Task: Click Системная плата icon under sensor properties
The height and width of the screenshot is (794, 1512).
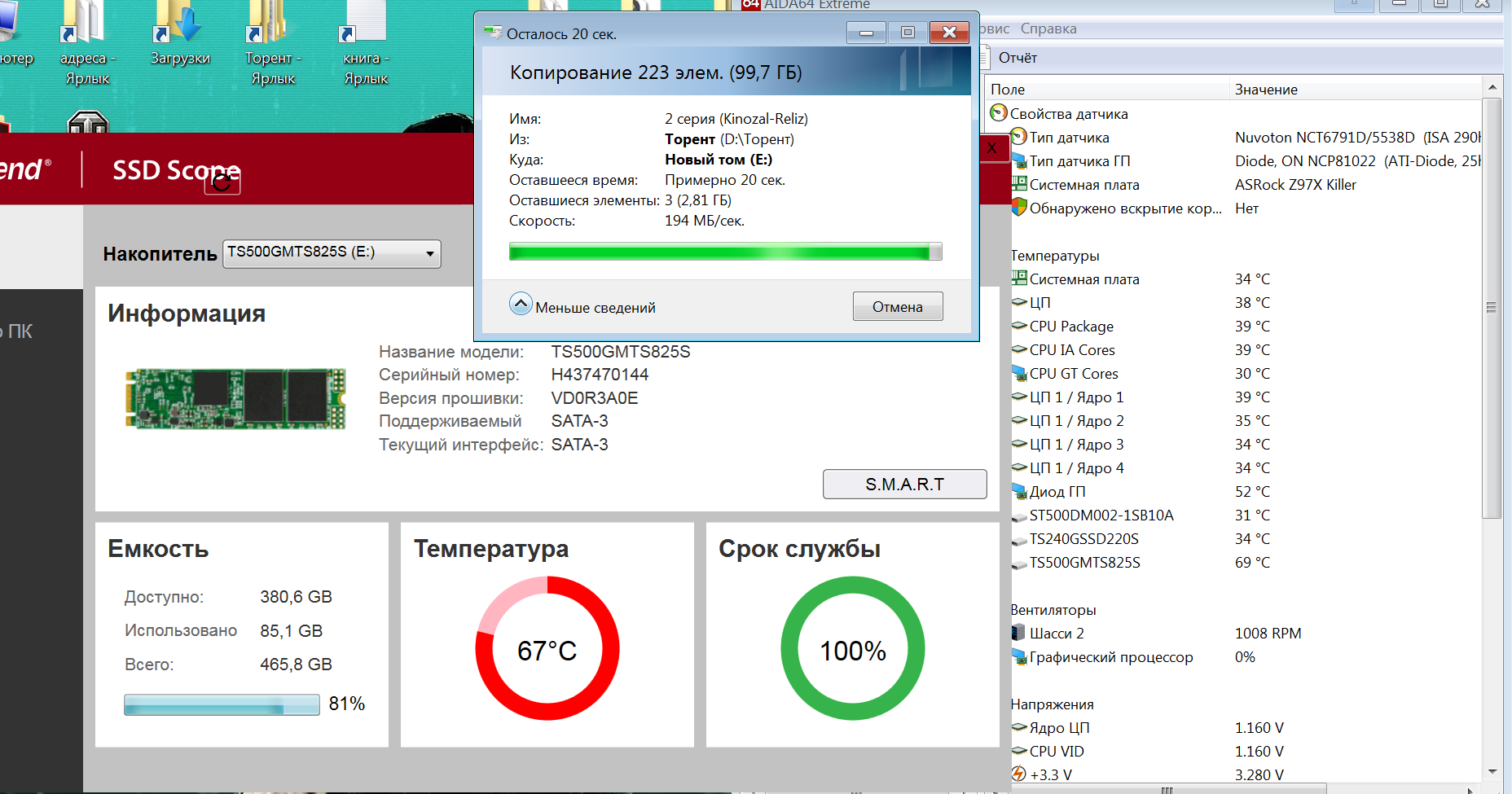Action: (1019, 184)
